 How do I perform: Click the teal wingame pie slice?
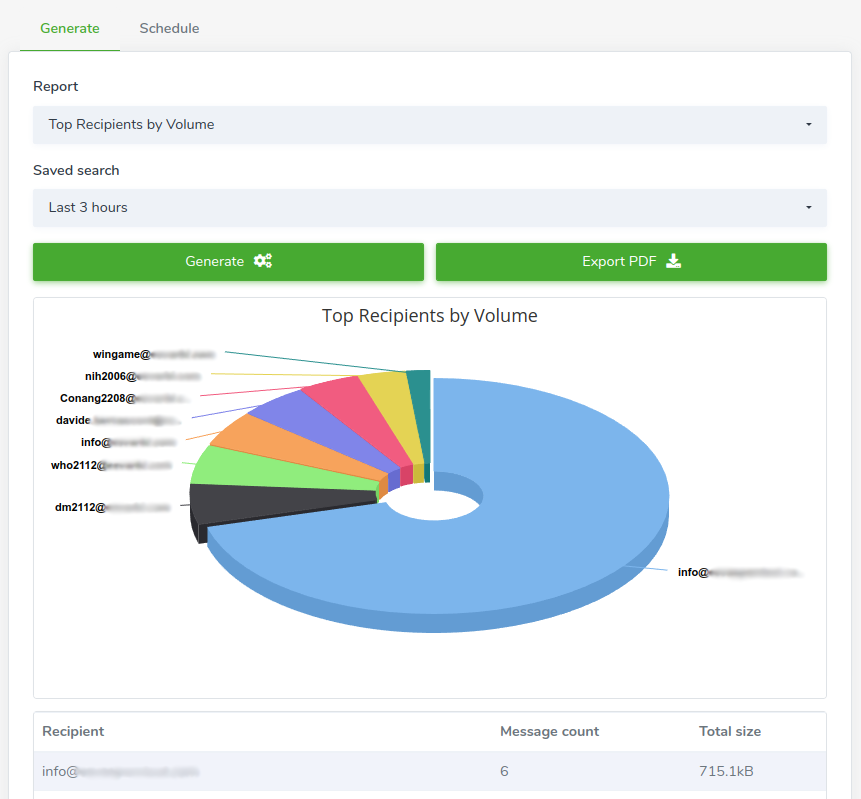click(421, 406)
